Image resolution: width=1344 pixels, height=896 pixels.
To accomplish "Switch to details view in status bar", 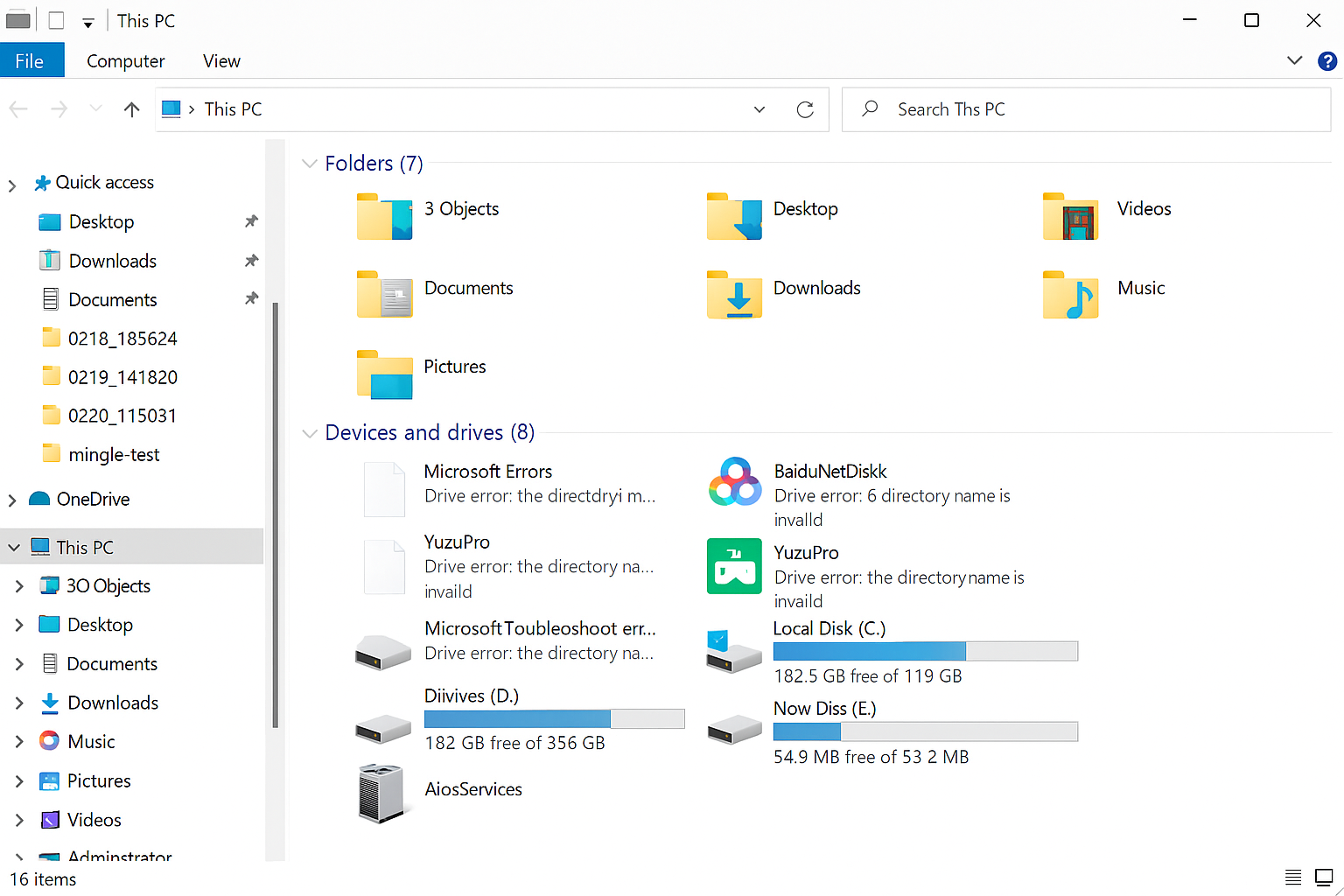I will tap(1292, 878).
